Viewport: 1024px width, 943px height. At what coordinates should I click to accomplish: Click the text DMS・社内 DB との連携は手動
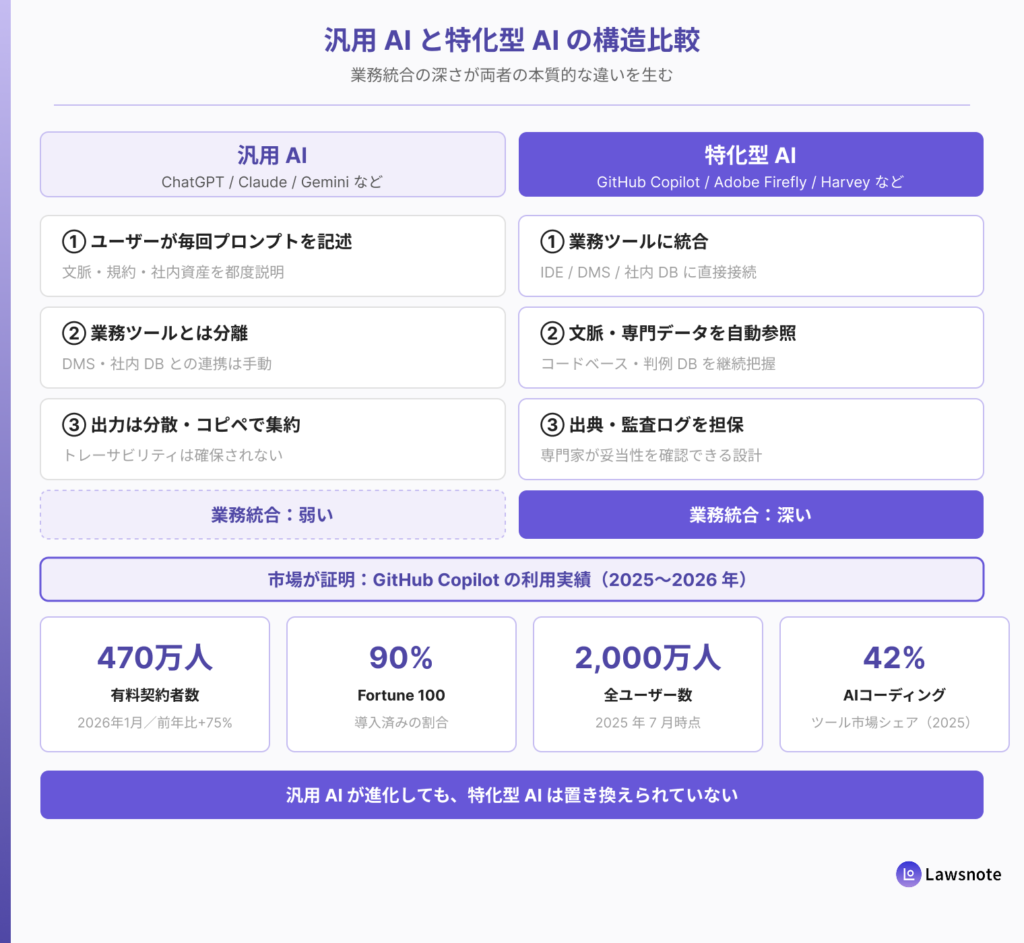pyautogui.click(x=167, y=364)
